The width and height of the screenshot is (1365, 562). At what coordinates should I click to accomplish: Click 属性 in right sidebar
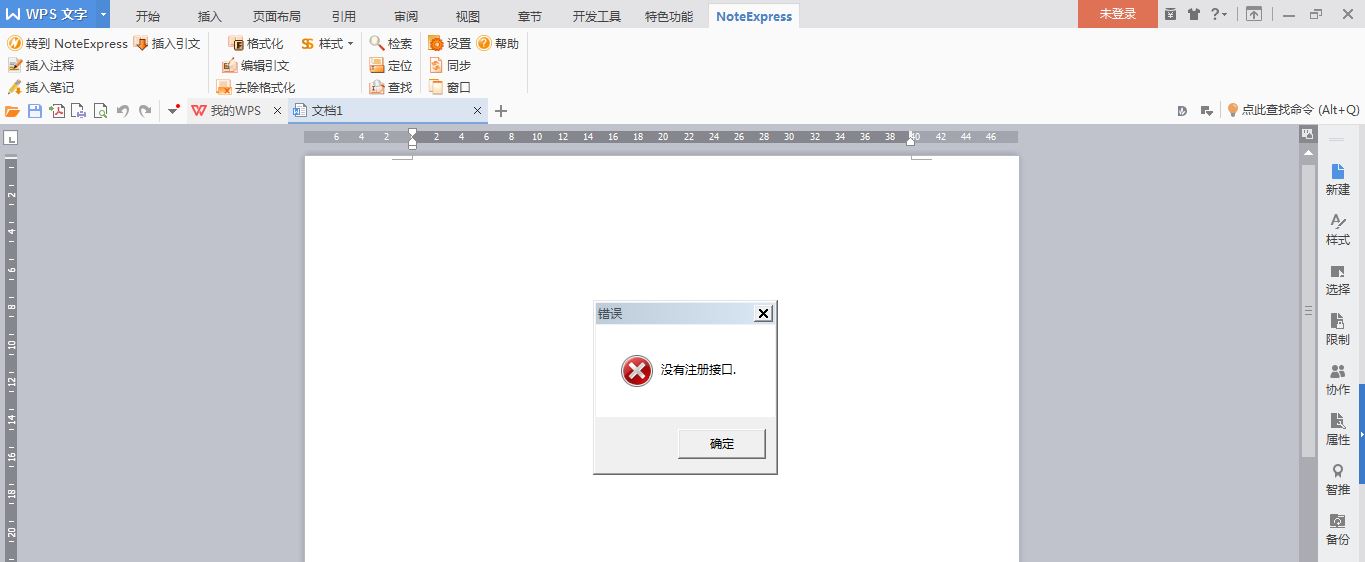pyautogui.click(x=1337, y=430)
